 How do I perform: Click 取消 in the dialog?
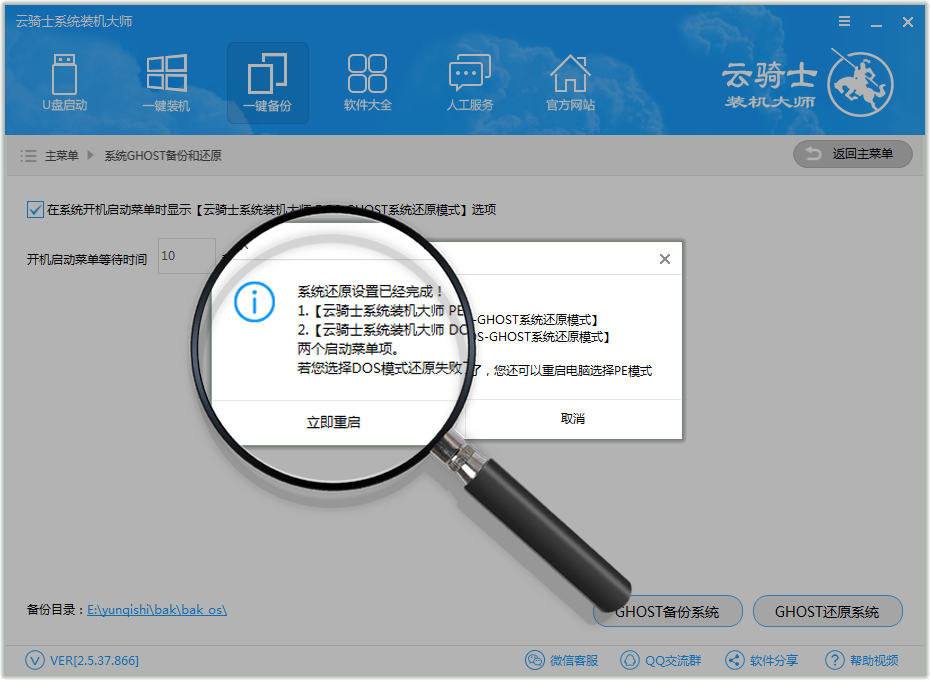click(x=573, y=419)
